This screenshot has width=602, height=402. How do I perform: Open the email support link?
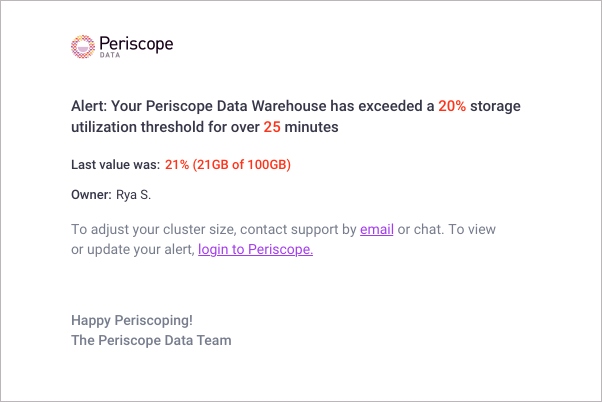[377, 230]
